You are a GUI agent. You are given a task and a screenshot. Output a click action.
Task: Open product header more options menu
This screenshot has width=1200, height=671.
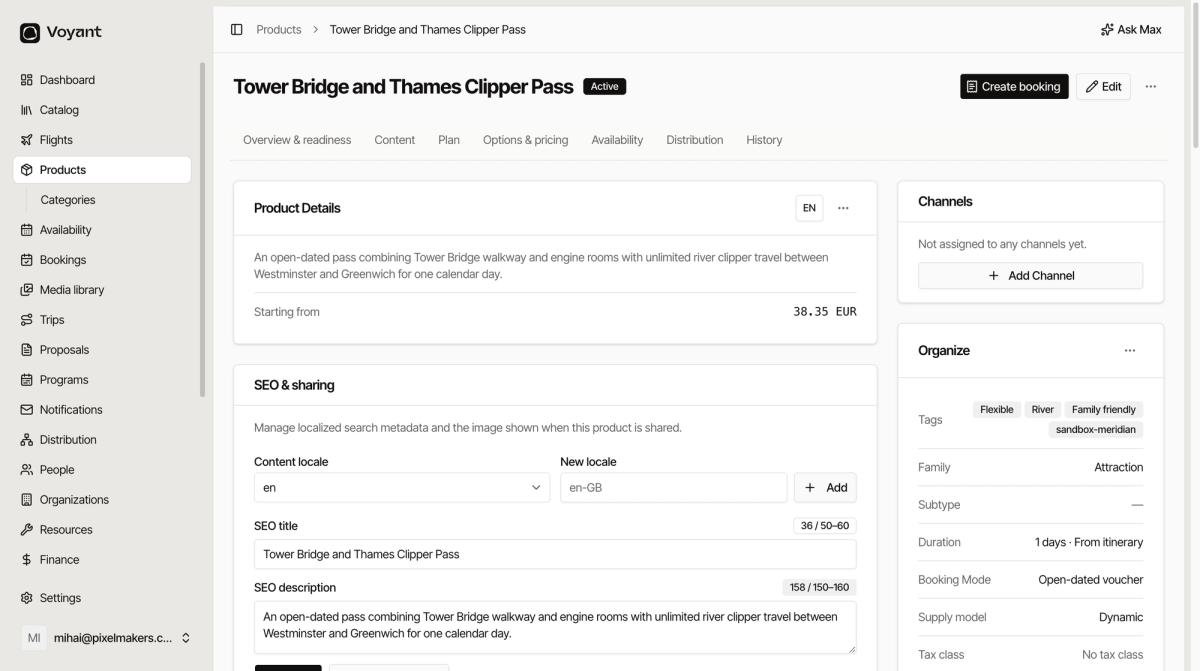click(x=1151, y=87)
